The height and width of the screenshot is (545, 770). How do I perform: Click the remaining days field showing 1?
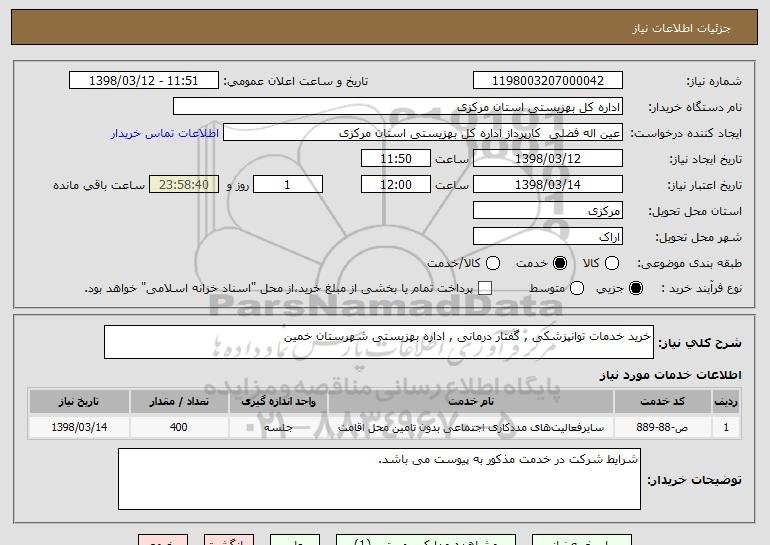coord(288,185)
